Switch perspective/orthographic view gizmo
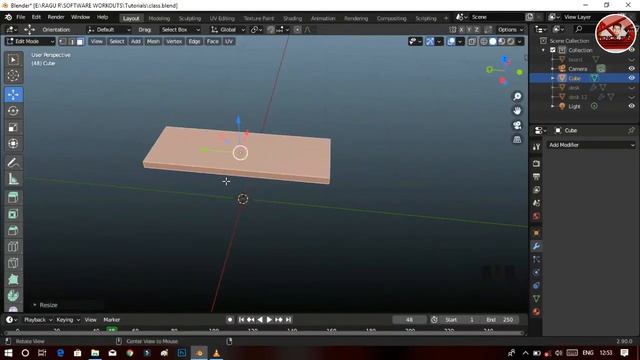 [x=517, y=139]
